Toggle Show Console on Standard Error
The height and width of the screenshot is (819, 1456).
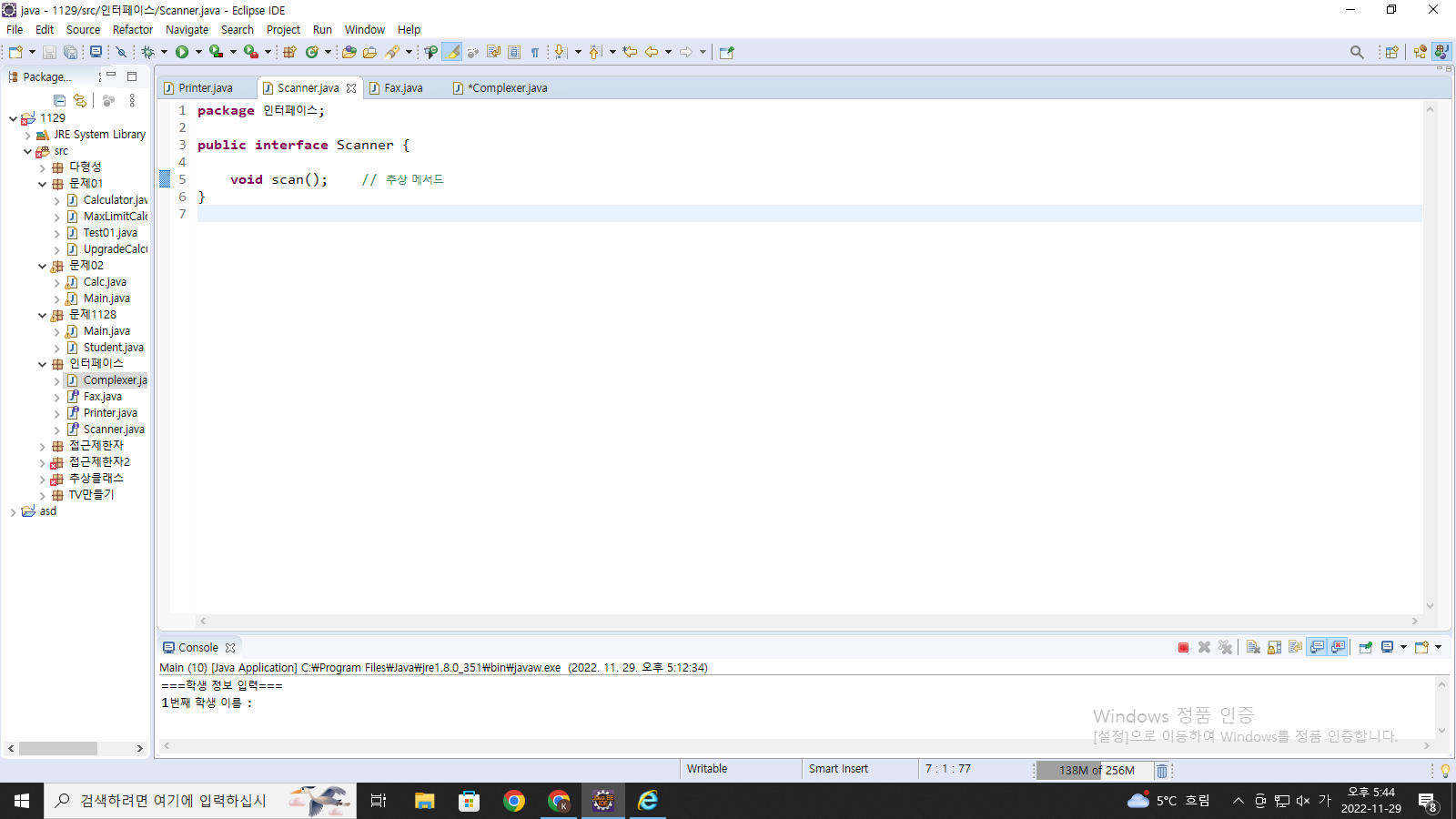point(1338,647)
